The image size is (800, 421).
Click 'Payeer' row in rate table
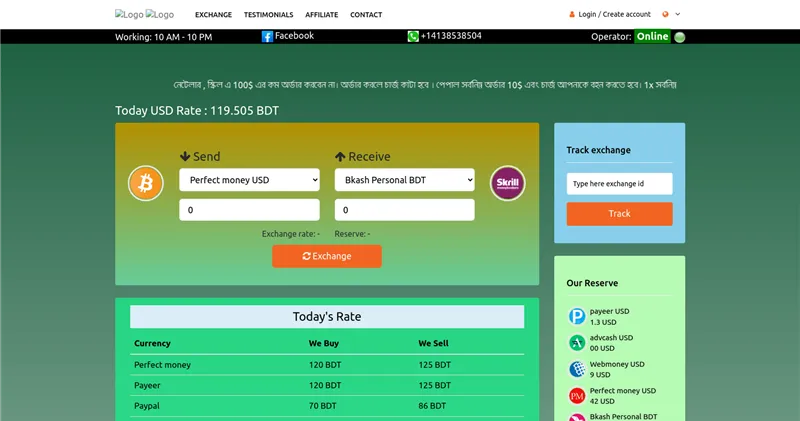[x=327, y=385]
